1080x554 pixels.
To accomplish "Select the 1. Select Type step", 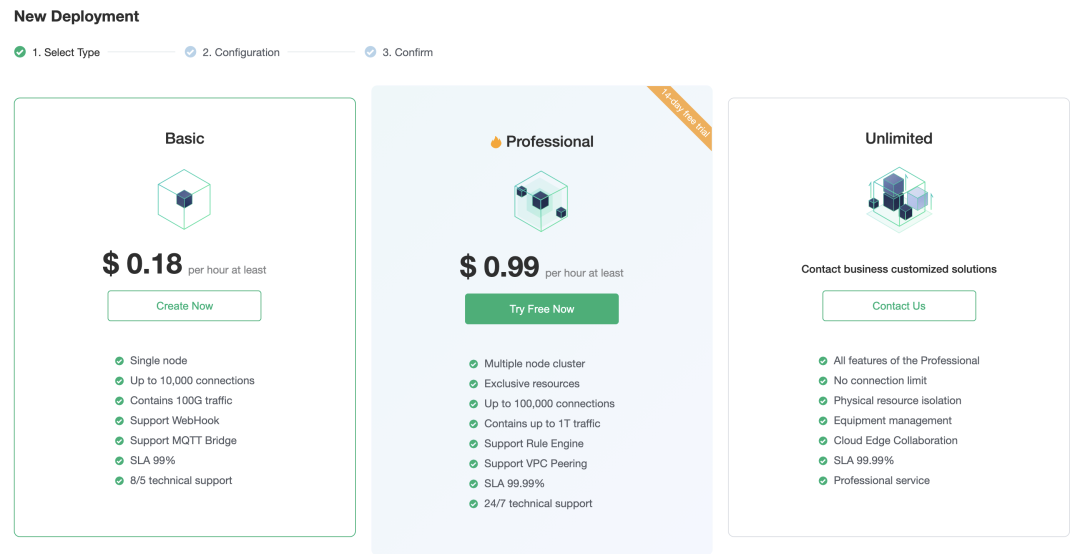I will 66,52.
